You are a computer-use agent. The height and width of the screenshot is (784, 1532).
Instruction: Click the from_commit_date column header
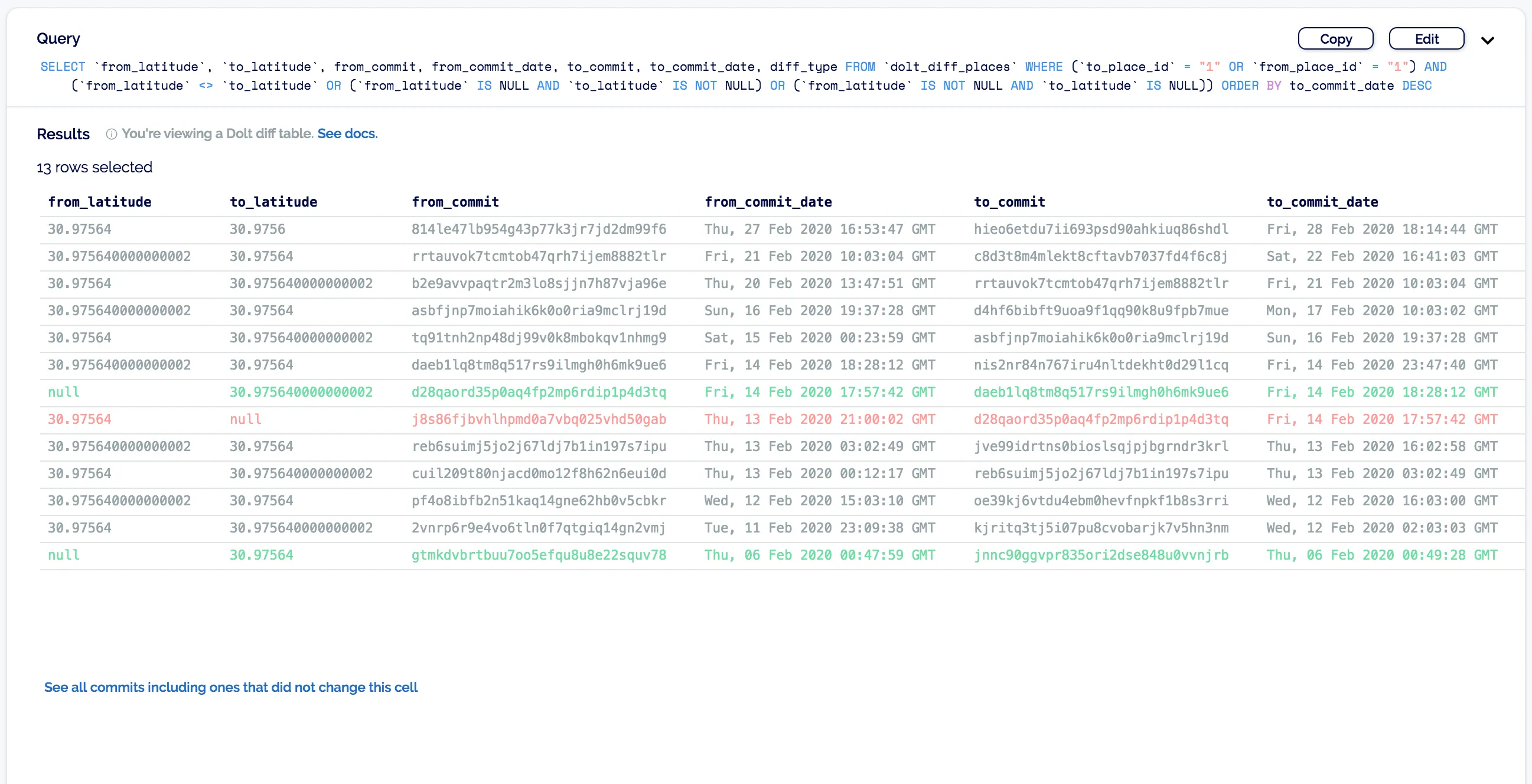click(768, 202)
